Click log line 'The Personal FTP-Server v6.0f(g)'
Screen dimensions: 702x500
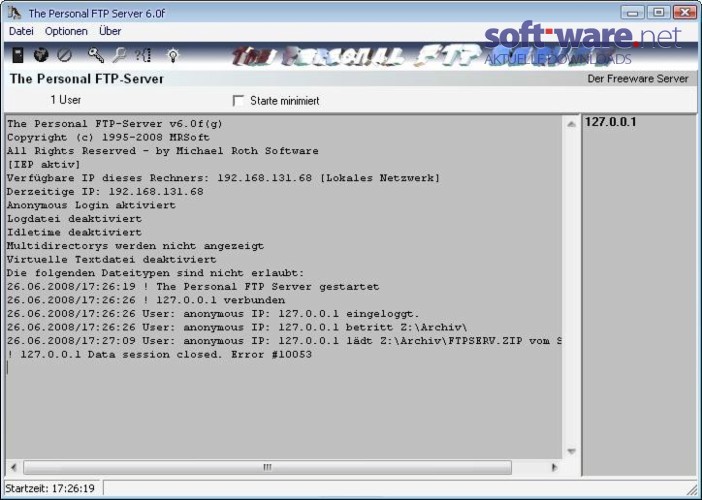click(x=115, y=124)
